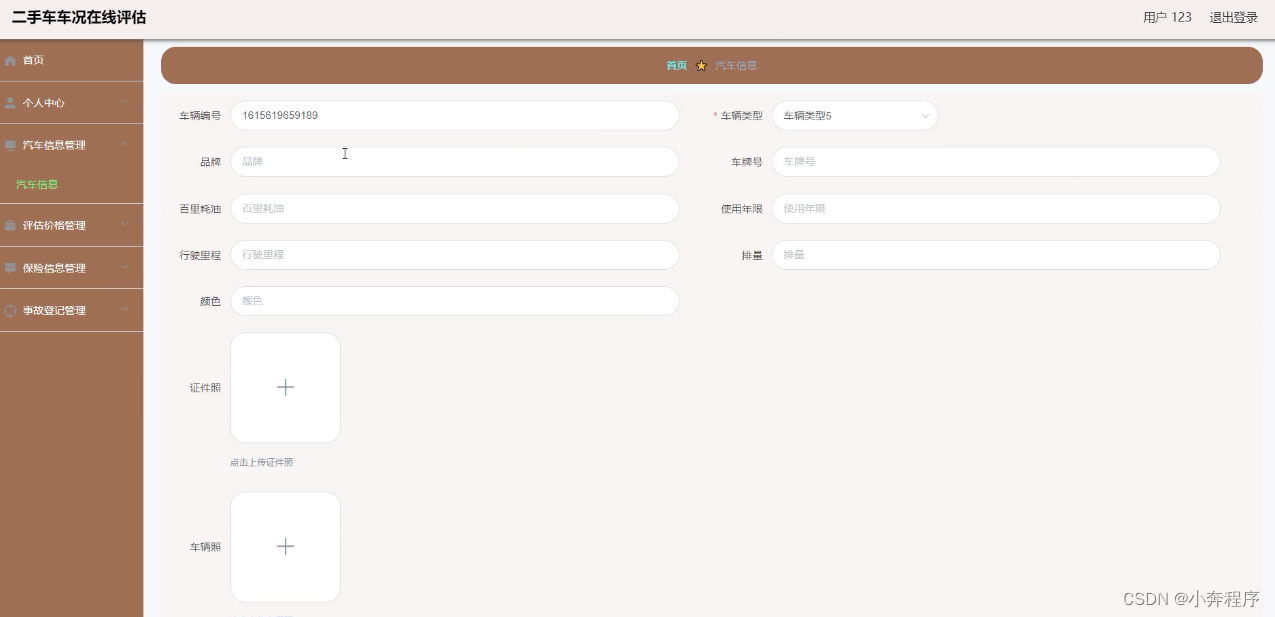Click the monitor icon beside 汽车信息管理
Image resolution: width=1275 pixels, height=617 pixels.
point(11,145)
